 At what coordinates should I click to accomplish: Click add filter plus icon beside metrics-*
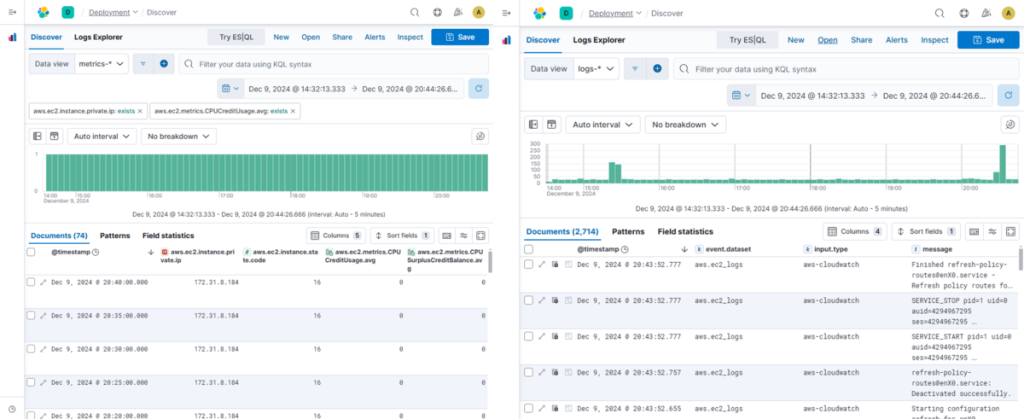(x=163, y=63)
